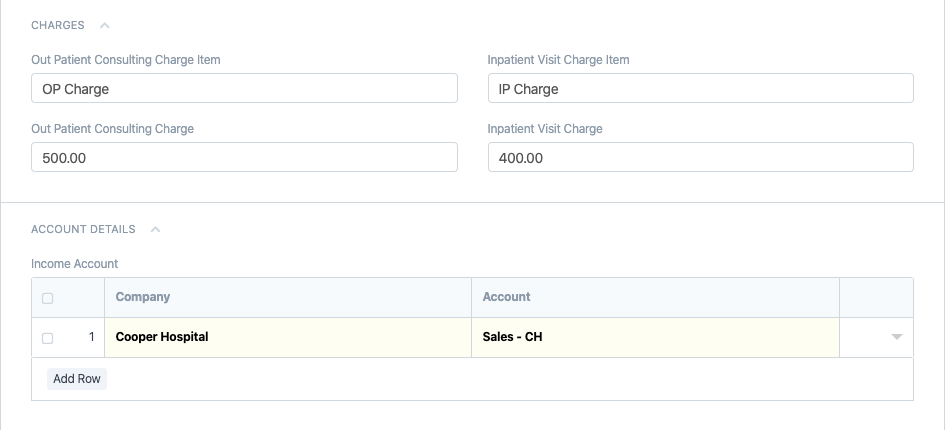The height and width of the screenshot is (430, 945).
Task: Click the Company column header
Action: click(x=143, y=297)
